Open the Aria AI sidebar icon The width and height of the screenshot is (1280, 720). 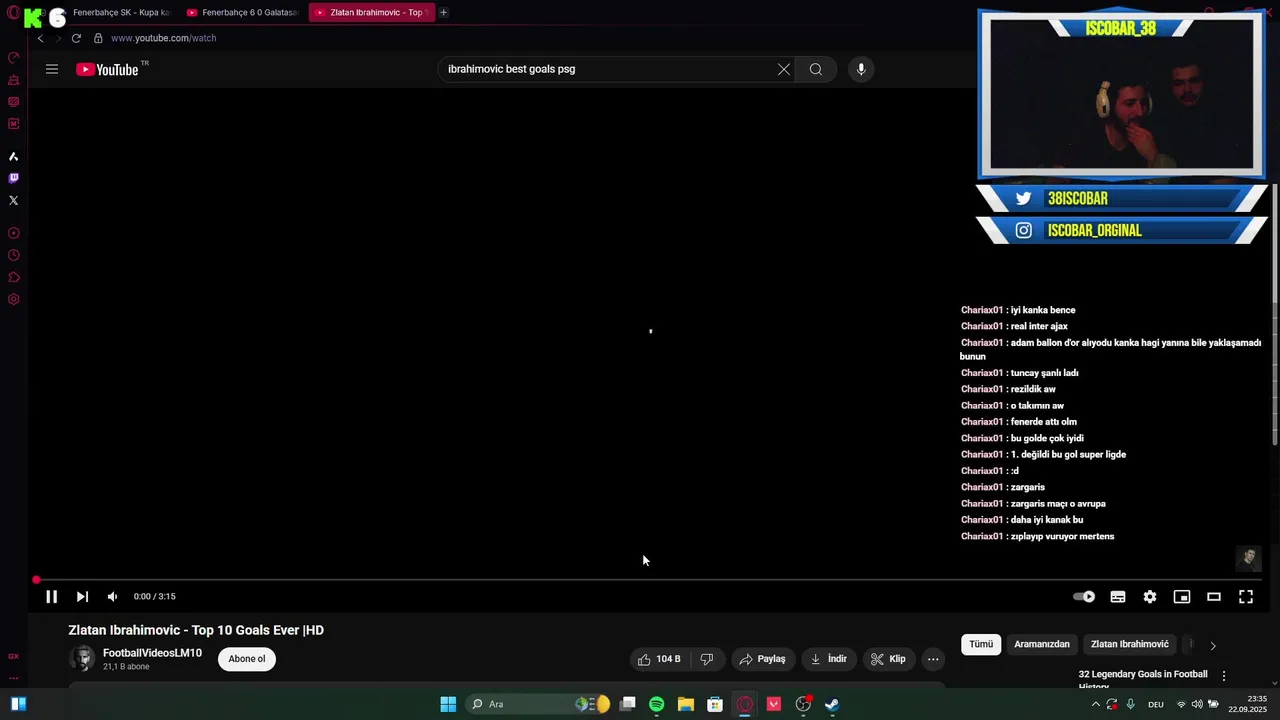pyautogui.click(x=13, y=156)
